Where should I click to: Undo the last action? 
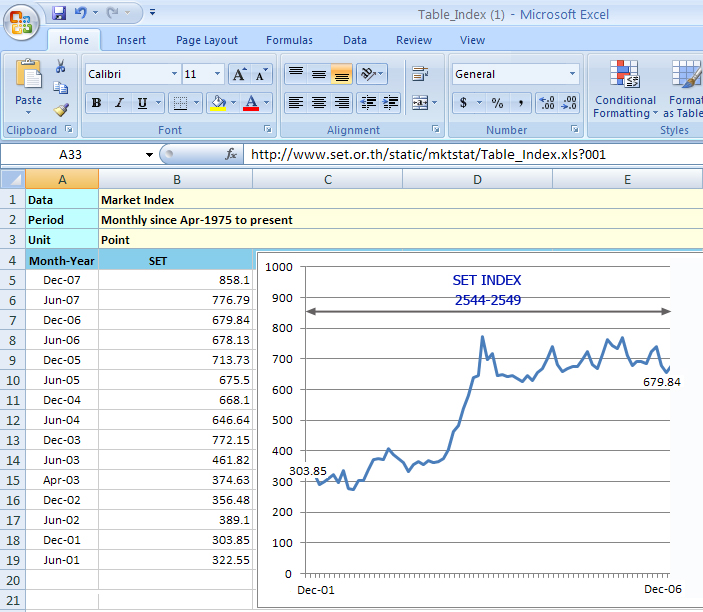coord(81,13)
